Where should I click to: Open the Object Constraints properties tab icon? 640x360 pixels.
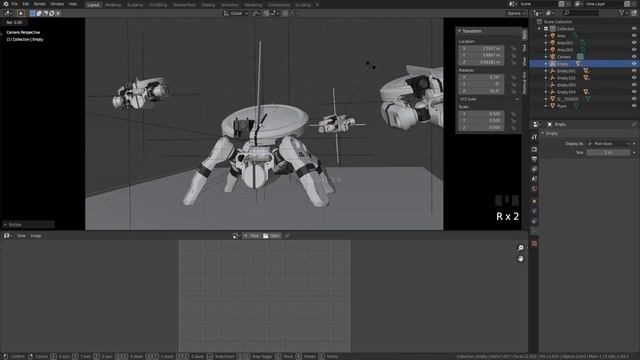534,221
